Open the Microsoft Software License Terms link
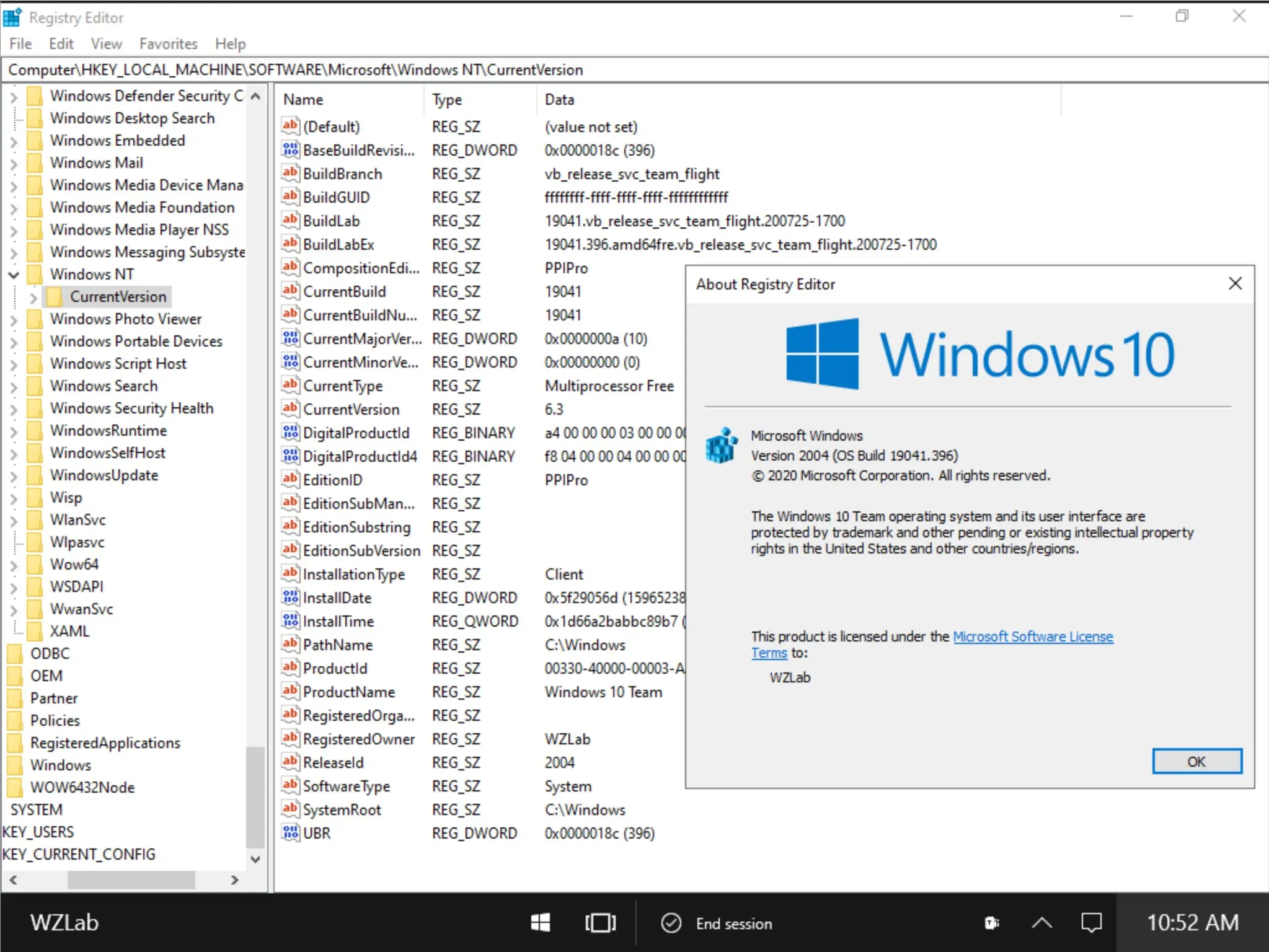Viewport: 1269px width, 952px height. 1033,637
